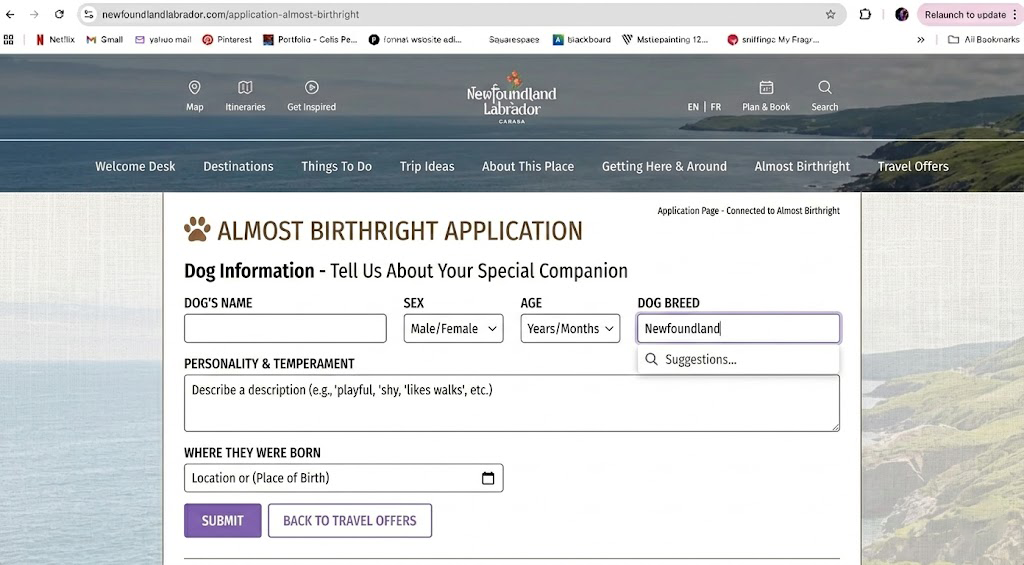Click the Suggestions search row
Viewport: 1024px width, 565px height.
(x=739, y=359)
